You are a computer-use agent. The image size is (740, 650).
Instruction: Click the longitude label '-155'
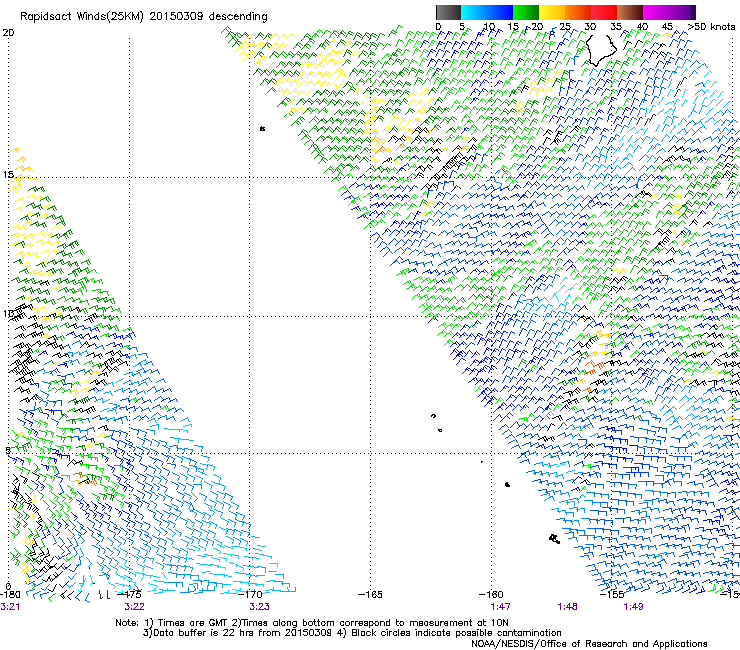pyautogui.click(x=612, y=595)
